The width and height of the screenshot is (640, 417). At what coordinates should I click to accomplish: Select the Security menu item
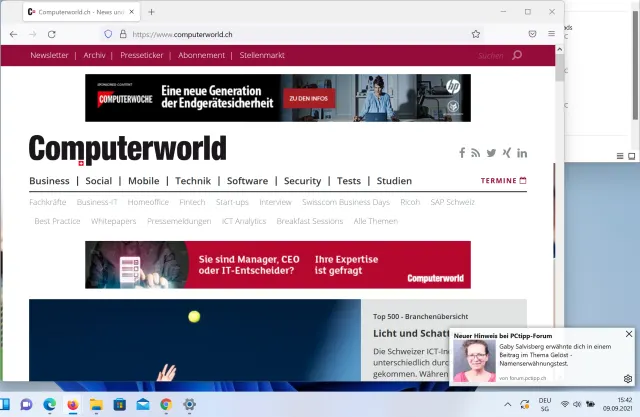[302, 181]
